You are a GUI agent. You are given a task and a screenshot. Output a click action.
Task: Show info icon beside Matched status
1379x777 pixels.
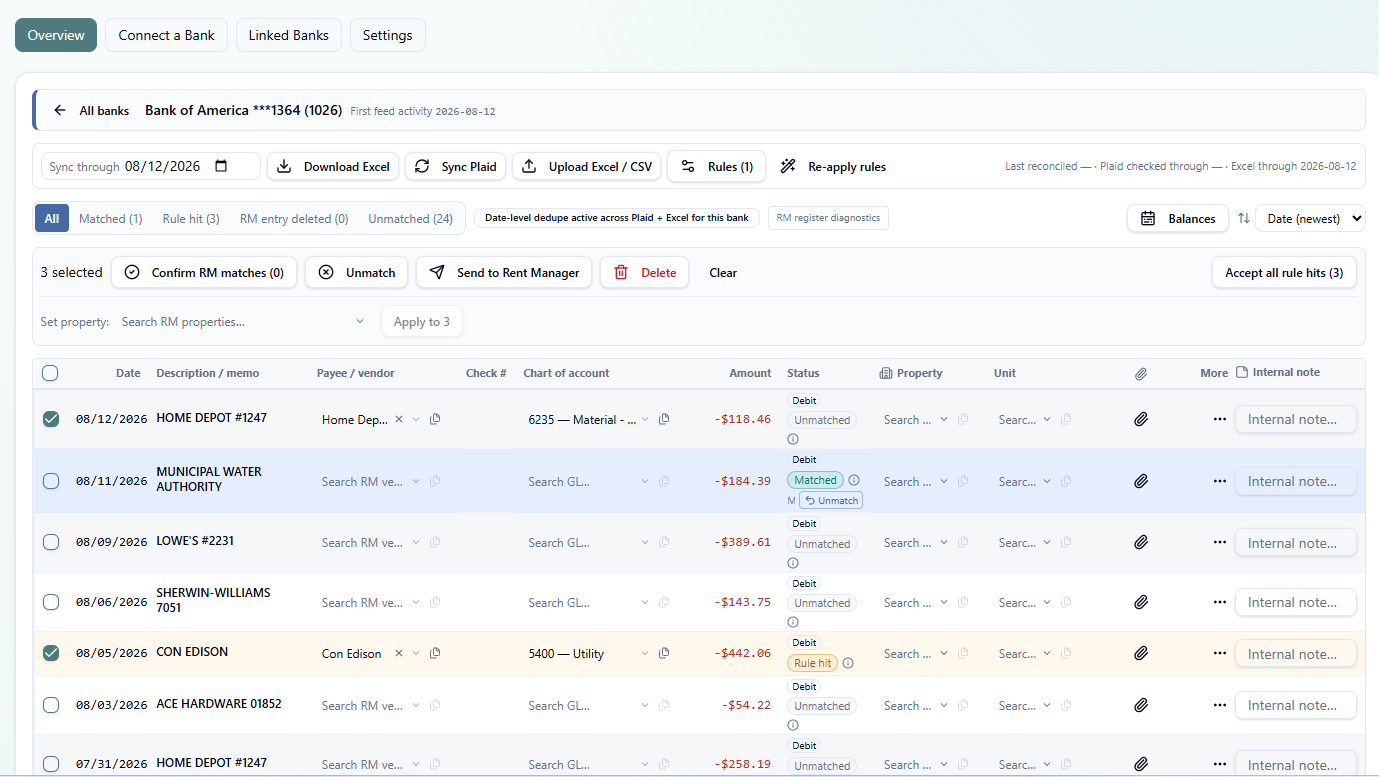click(854, 480)
